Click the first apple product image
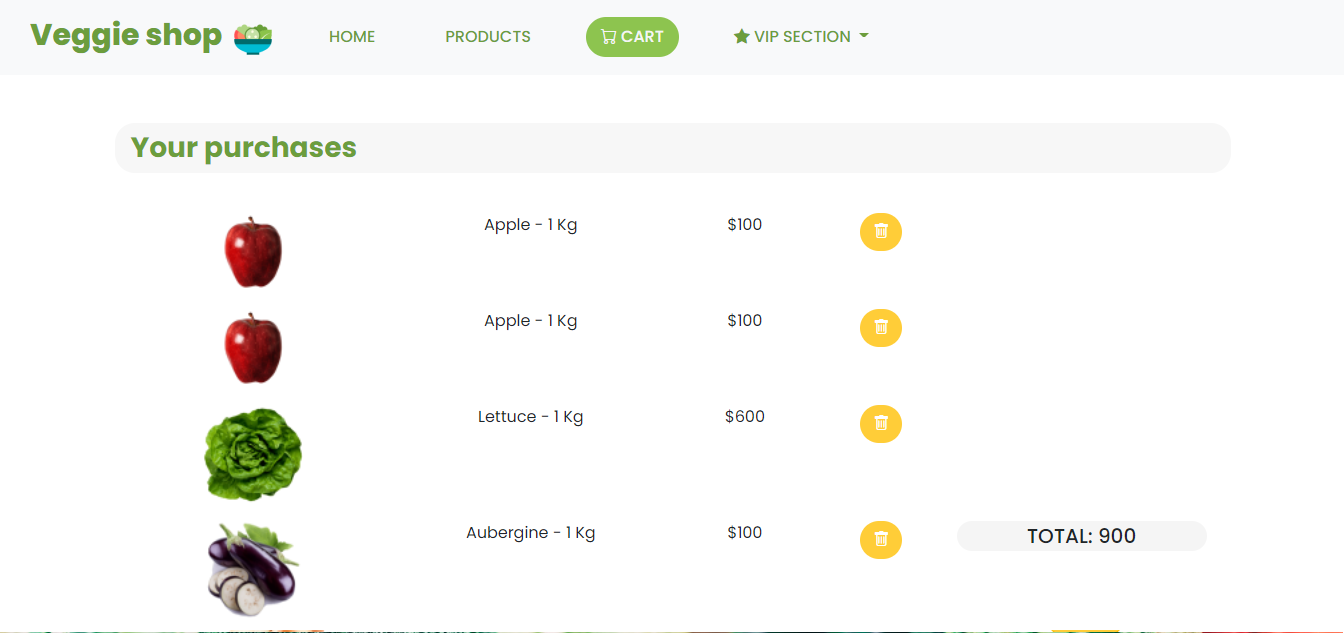 coord(253,252)
